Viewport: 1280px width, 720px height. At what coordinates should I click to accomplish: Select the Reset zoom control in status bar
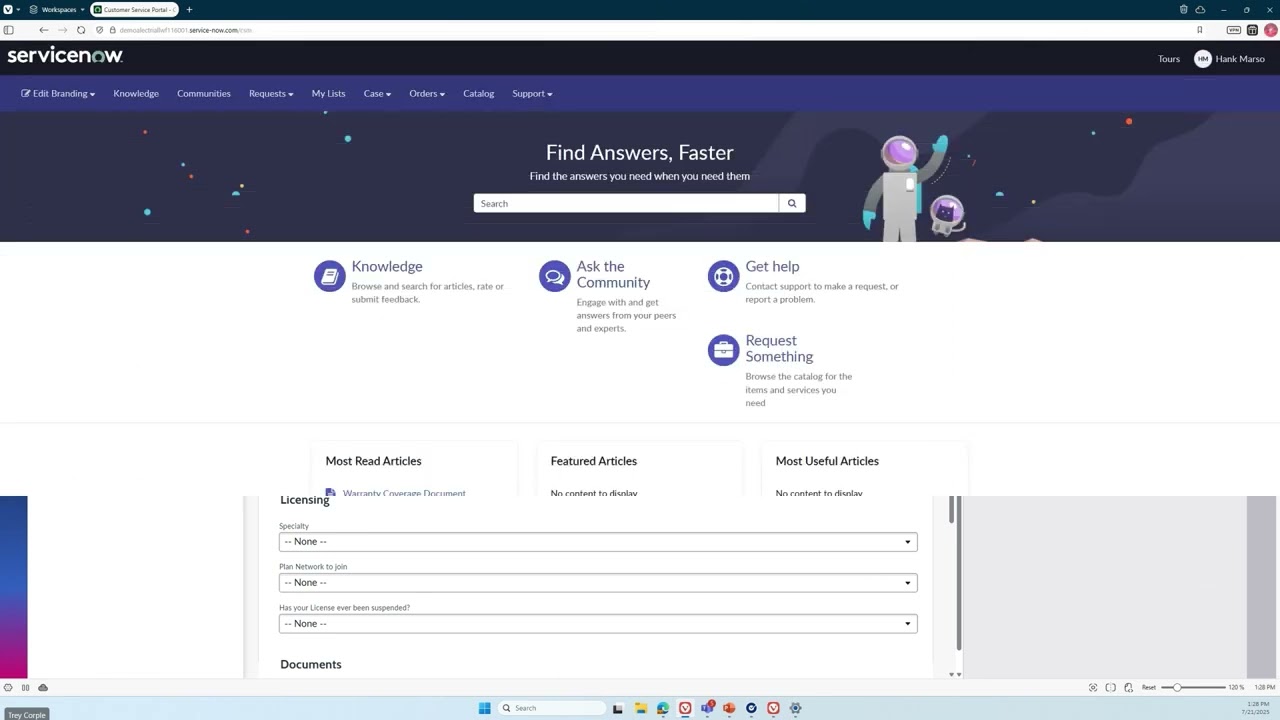[x=1149, y=687]
